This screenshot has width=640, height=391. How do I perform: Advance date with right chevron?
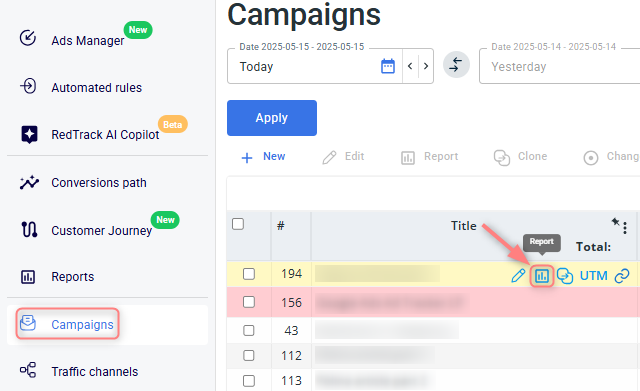click(x=426, y=66)
